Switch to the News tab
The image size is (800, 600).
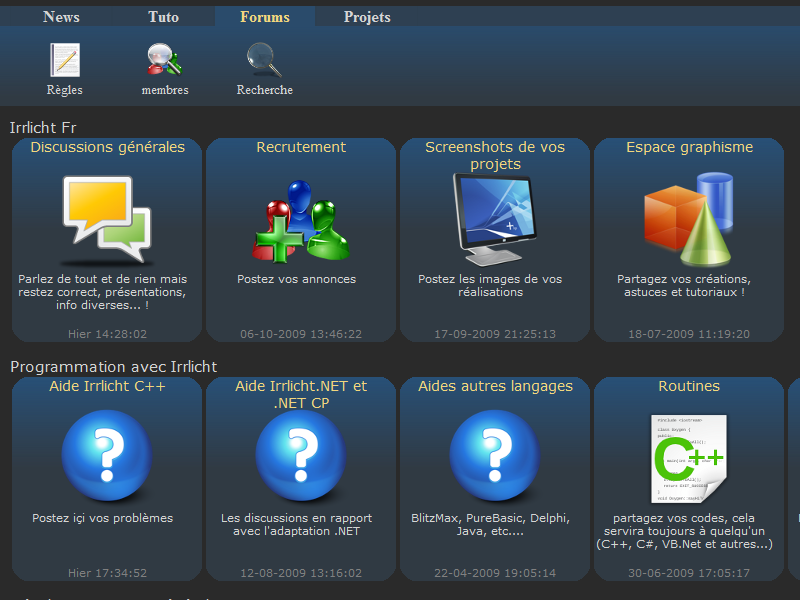coord(61,17)
